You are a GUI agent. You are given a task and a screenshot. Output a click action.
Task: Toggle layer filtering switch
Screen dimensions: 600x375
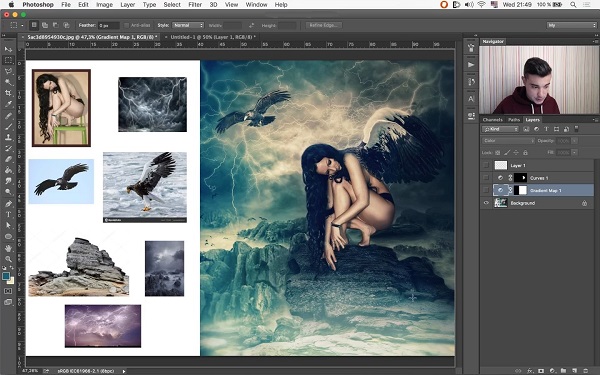pyautogui.click(x=577, y=129)
